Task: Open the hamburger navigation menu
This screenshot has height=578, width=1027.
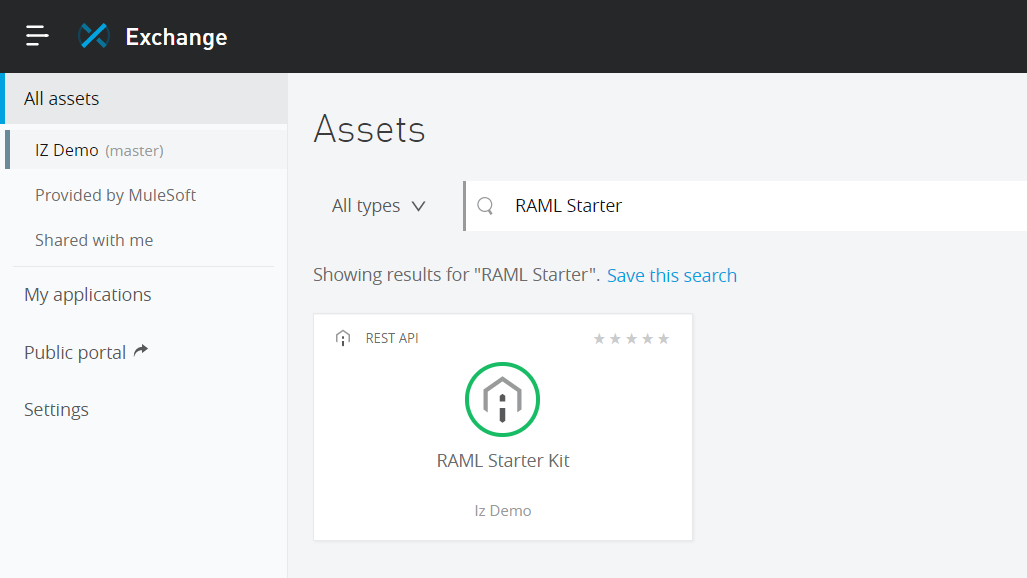Action: 37,36
